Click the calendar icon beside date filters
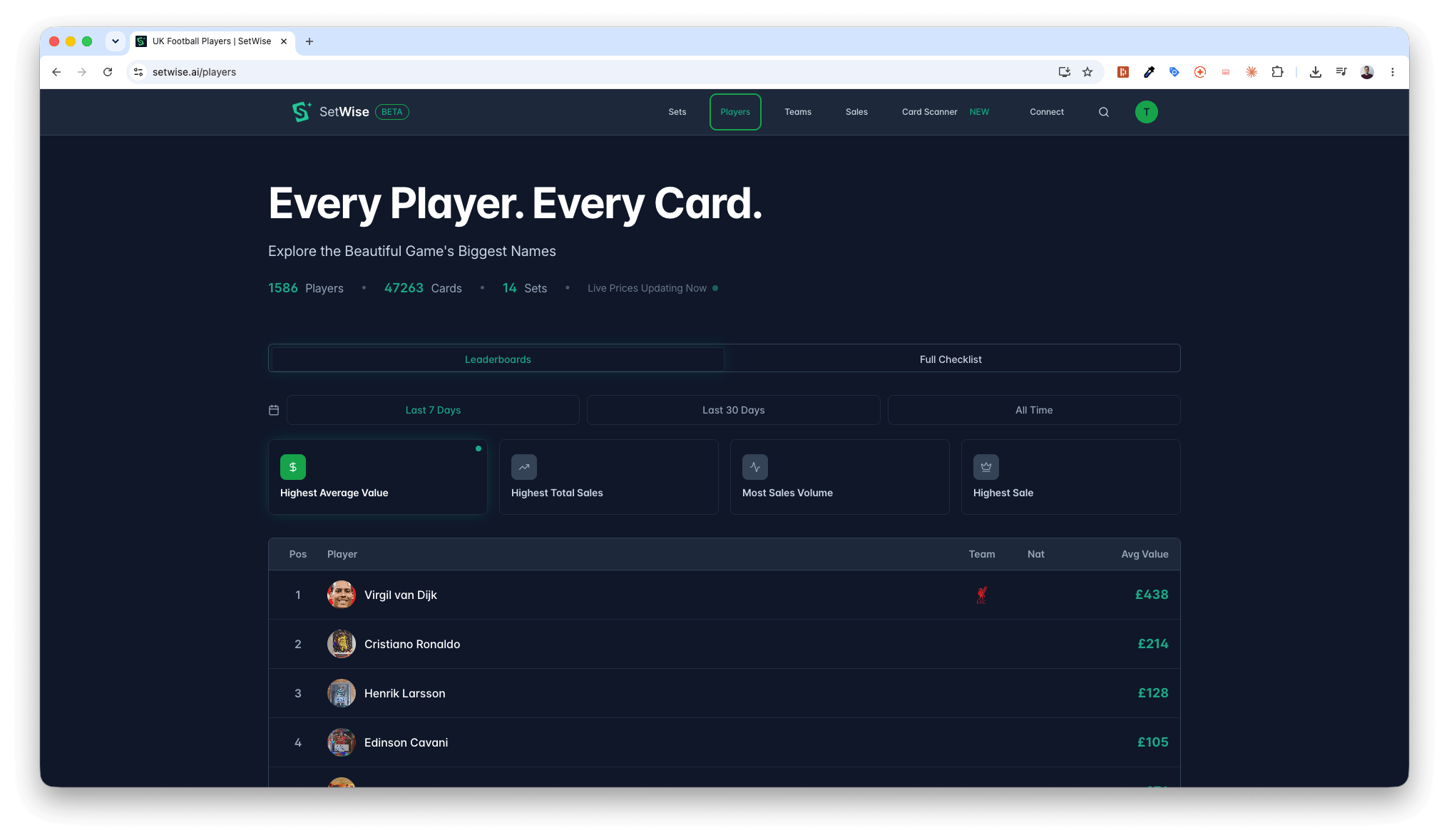The width and height of the screenshot is (1449, 840). (x=274, y=410)
